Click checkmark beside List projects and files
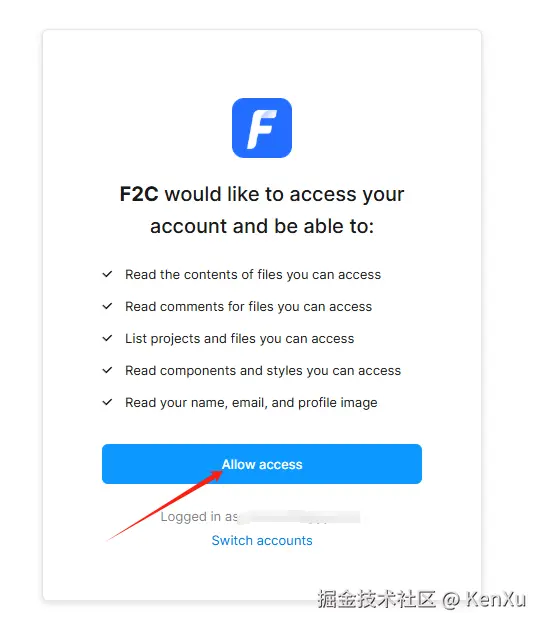This screenshot has width=545, height=628. (107, 338)
